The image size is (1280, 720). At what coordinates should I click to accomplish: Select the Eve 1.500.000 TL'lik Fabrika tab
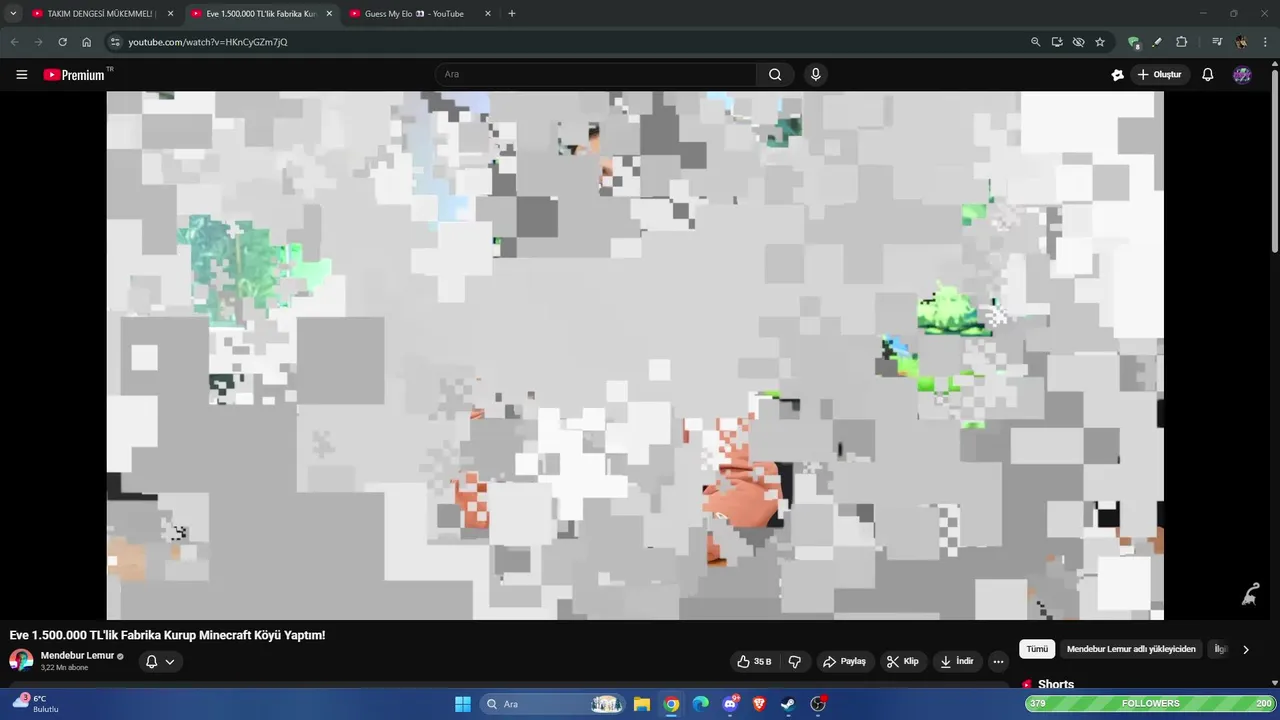pyautogui.click(x=261, y=14)
